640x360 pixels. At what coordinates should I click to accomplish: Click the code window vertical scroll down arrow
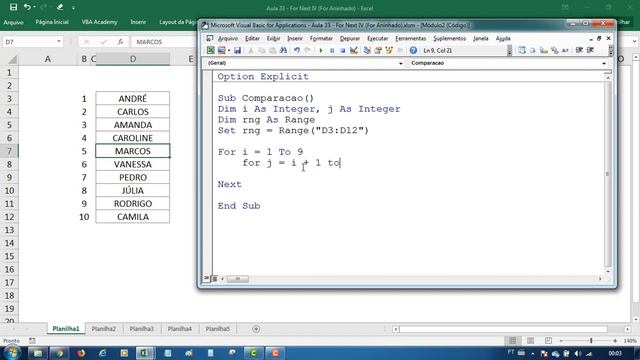[x=608, y=271]
